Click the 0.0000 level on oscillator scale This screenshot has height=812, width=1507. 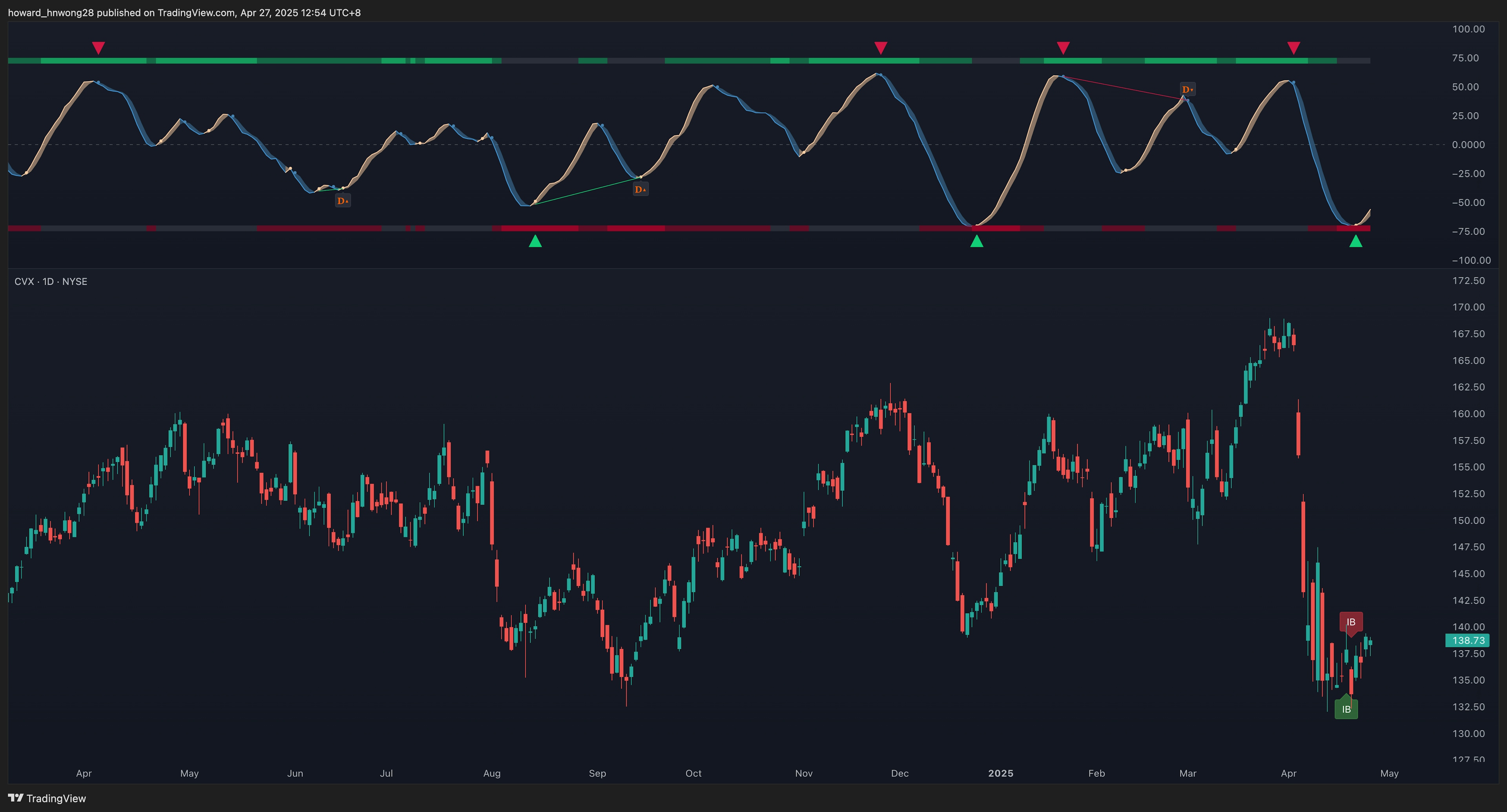point(1468,144)
